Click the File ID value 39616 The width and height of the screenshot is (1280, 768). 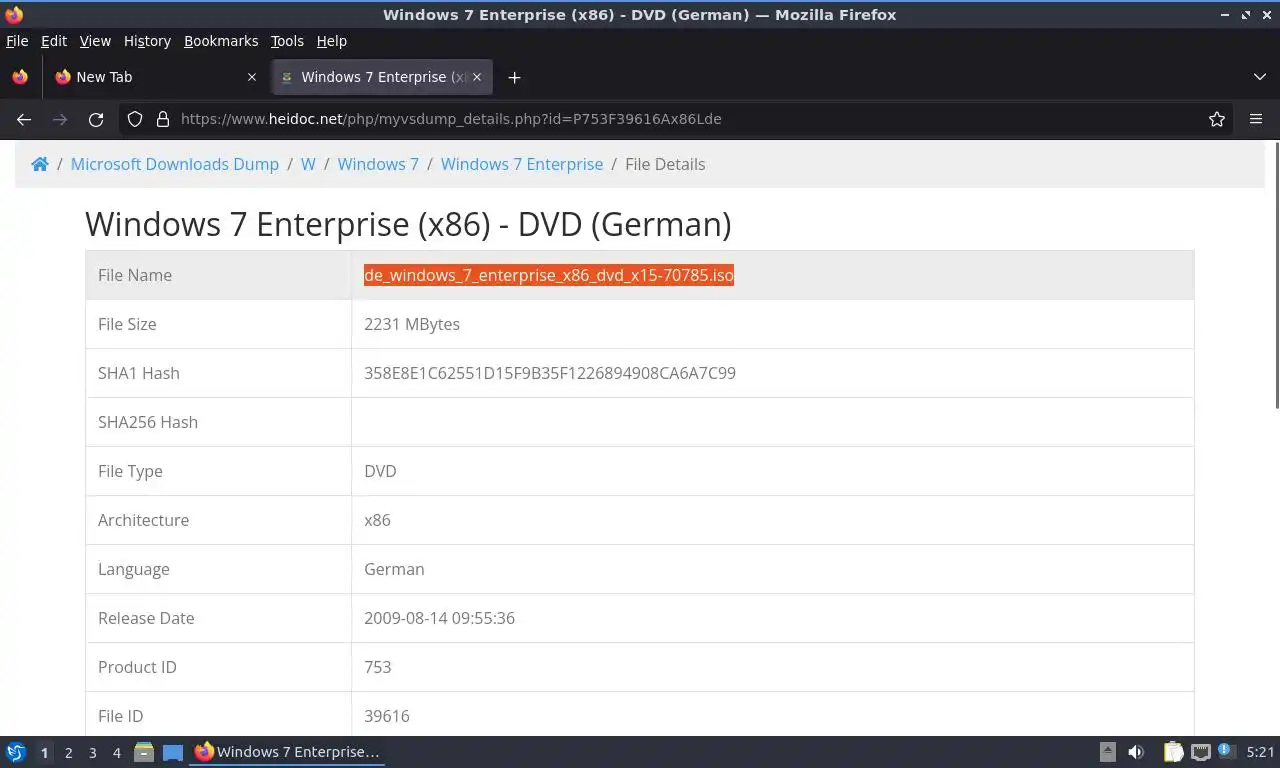tap(387, 716)
